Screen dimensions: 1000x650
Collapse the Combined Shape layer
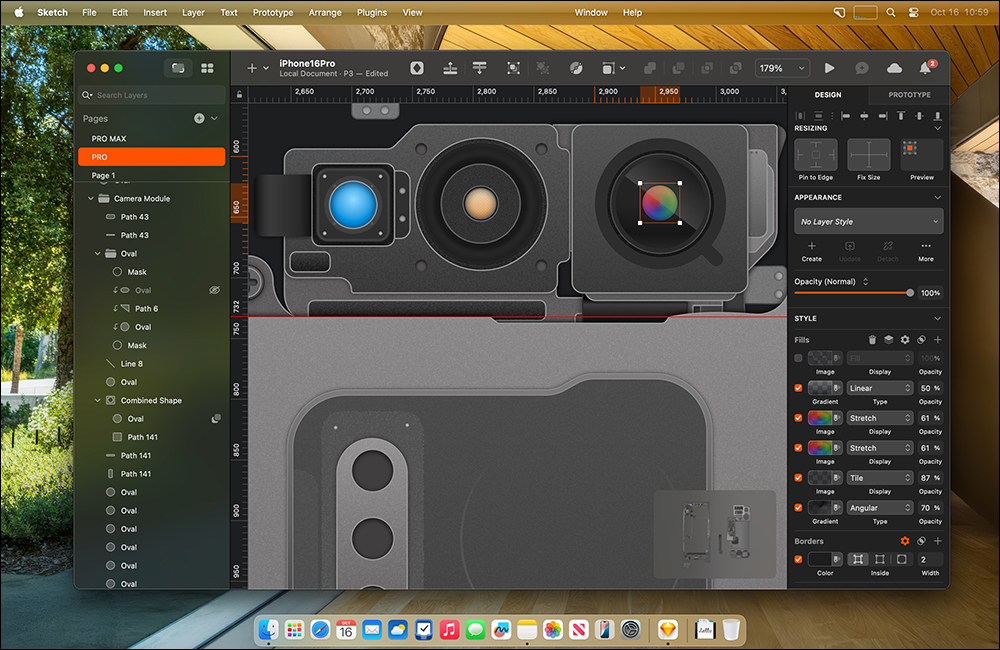tap(98, 401)
